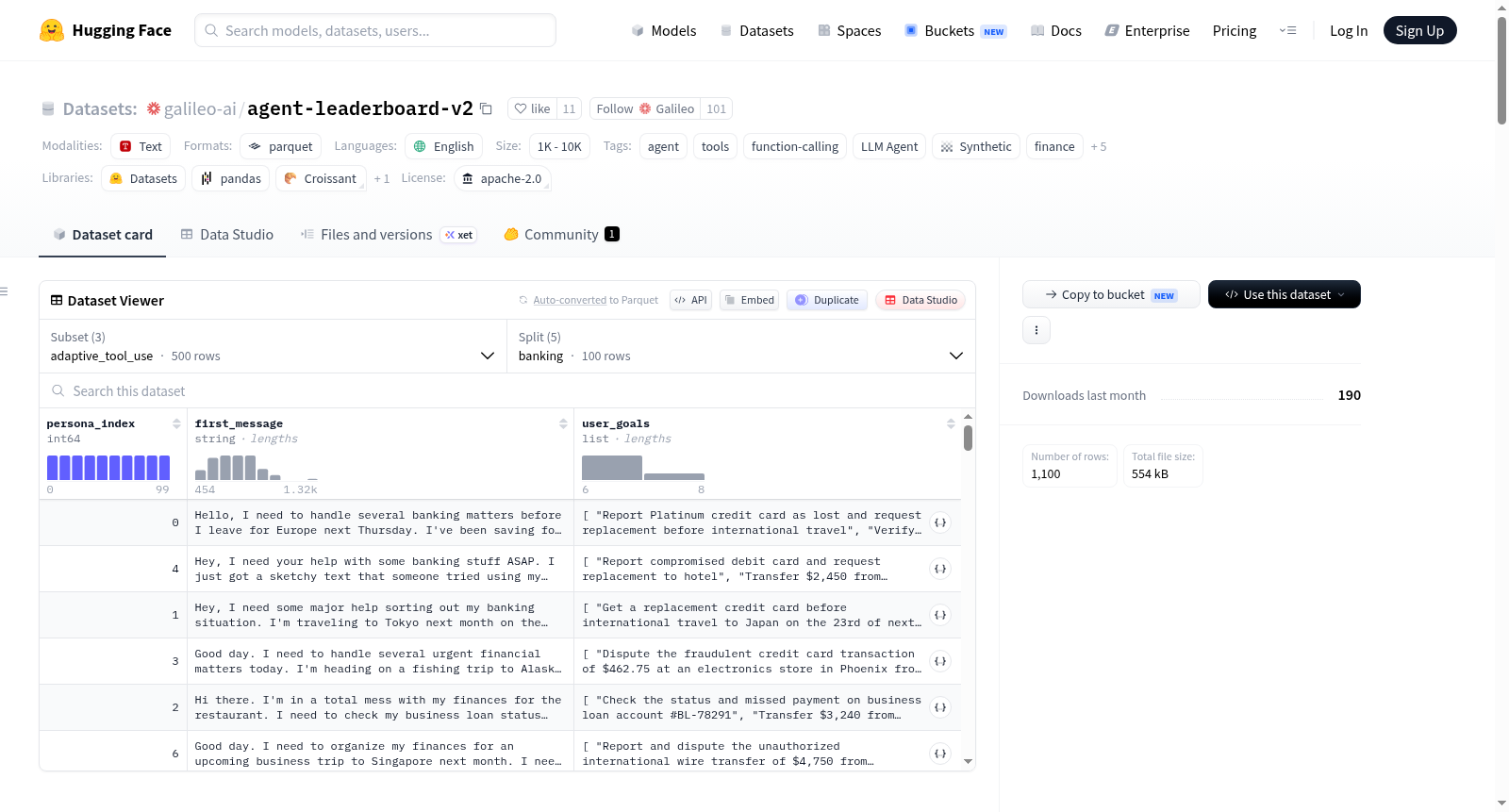The image size is (1509, 812).
Task: Click the parquet format tag
Action: point(281,146)
